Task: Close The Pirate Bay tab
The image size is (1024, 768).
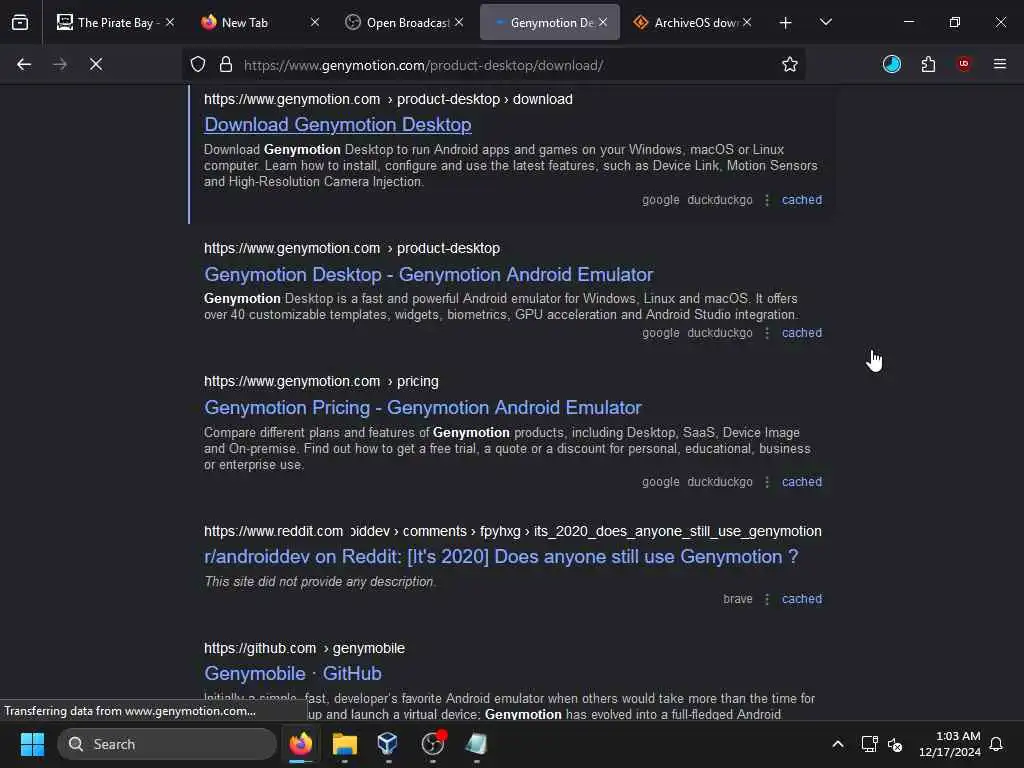Action: point(170,22)
